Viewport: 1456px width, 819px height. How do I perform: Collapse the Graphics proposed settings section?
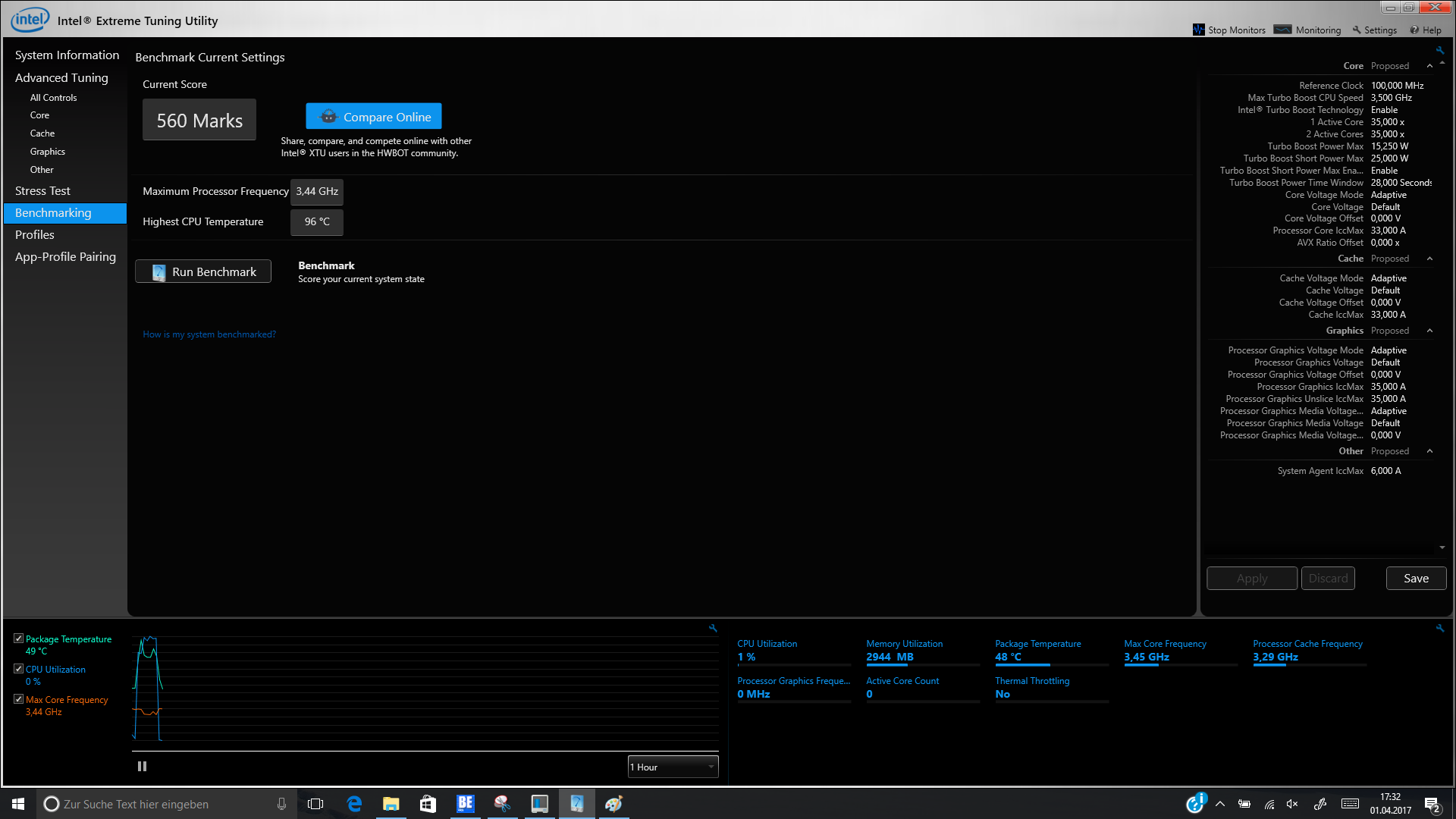[1429, 331]
